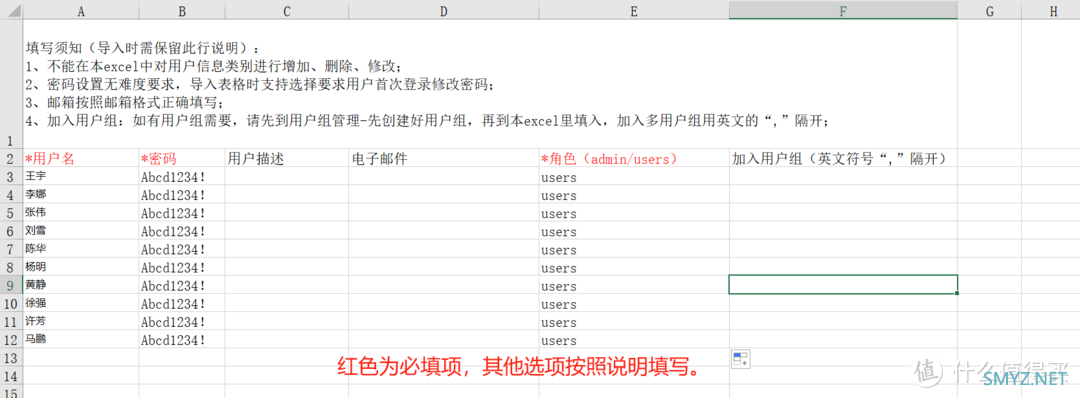The image size is (1080, 398).
Task: Select the cell containing 杨明
Action: tap(81, 267)
